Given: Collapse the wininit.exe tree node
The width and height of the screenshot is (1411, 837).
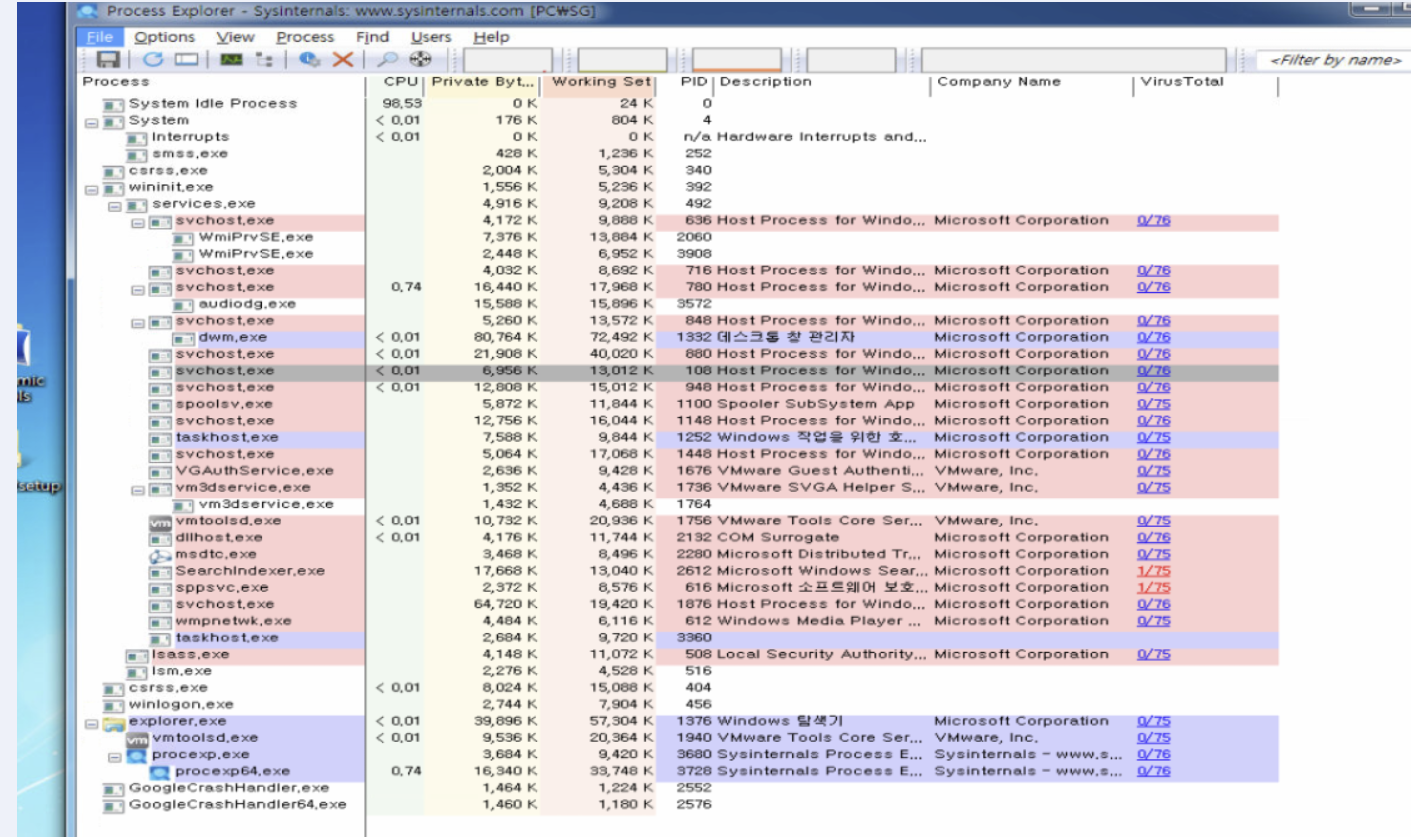Looking at the screenshot, I should pos(92,188).
